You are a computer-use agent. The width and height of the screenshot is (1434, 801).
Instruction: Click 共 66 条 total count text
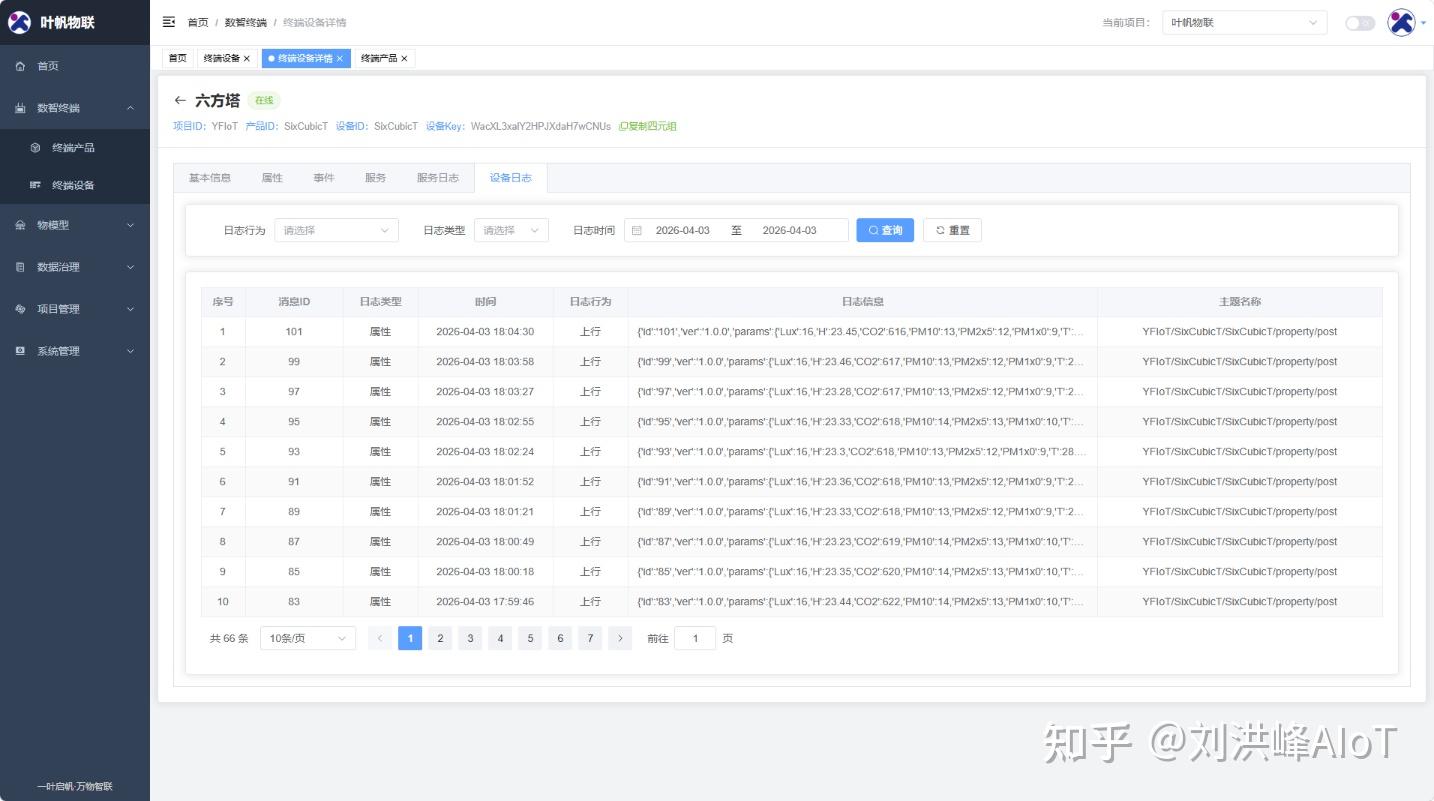pyautogui.click(x=229, y=638)
